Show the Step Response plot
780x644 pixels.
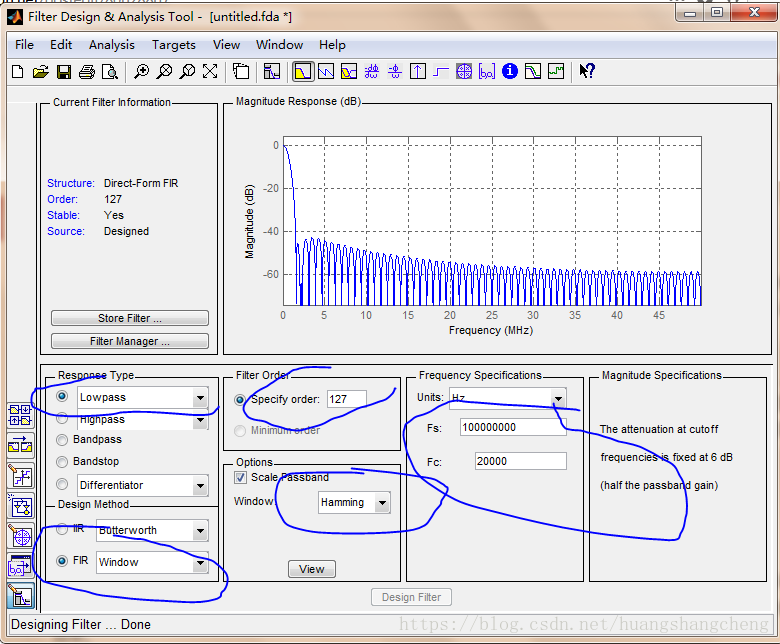[441, 72]
